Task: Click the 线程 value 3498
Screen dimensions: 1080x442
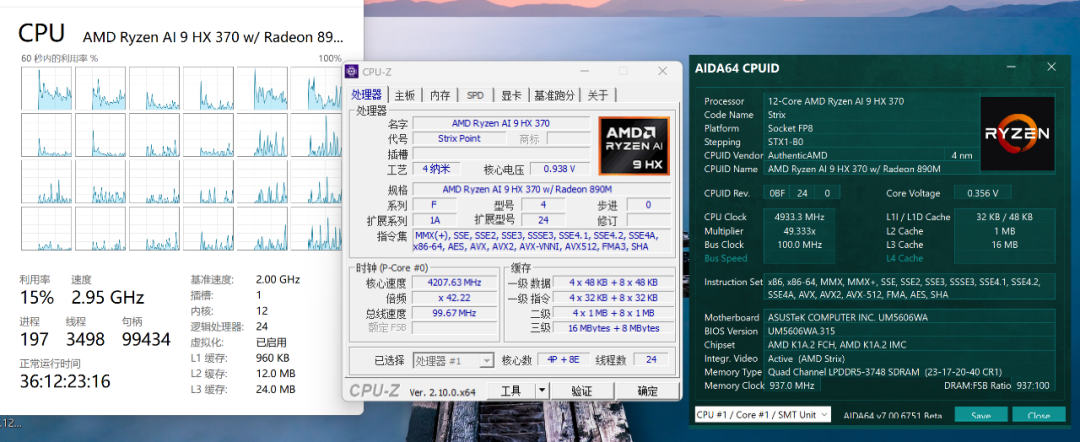Action: (x=85, y=339)
